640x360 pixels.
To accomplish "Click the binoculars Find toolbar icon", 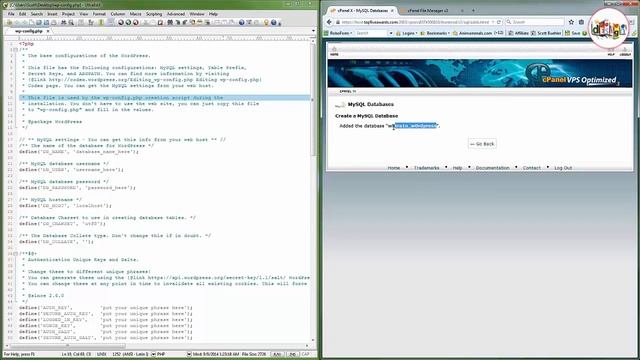I will 64,22.
